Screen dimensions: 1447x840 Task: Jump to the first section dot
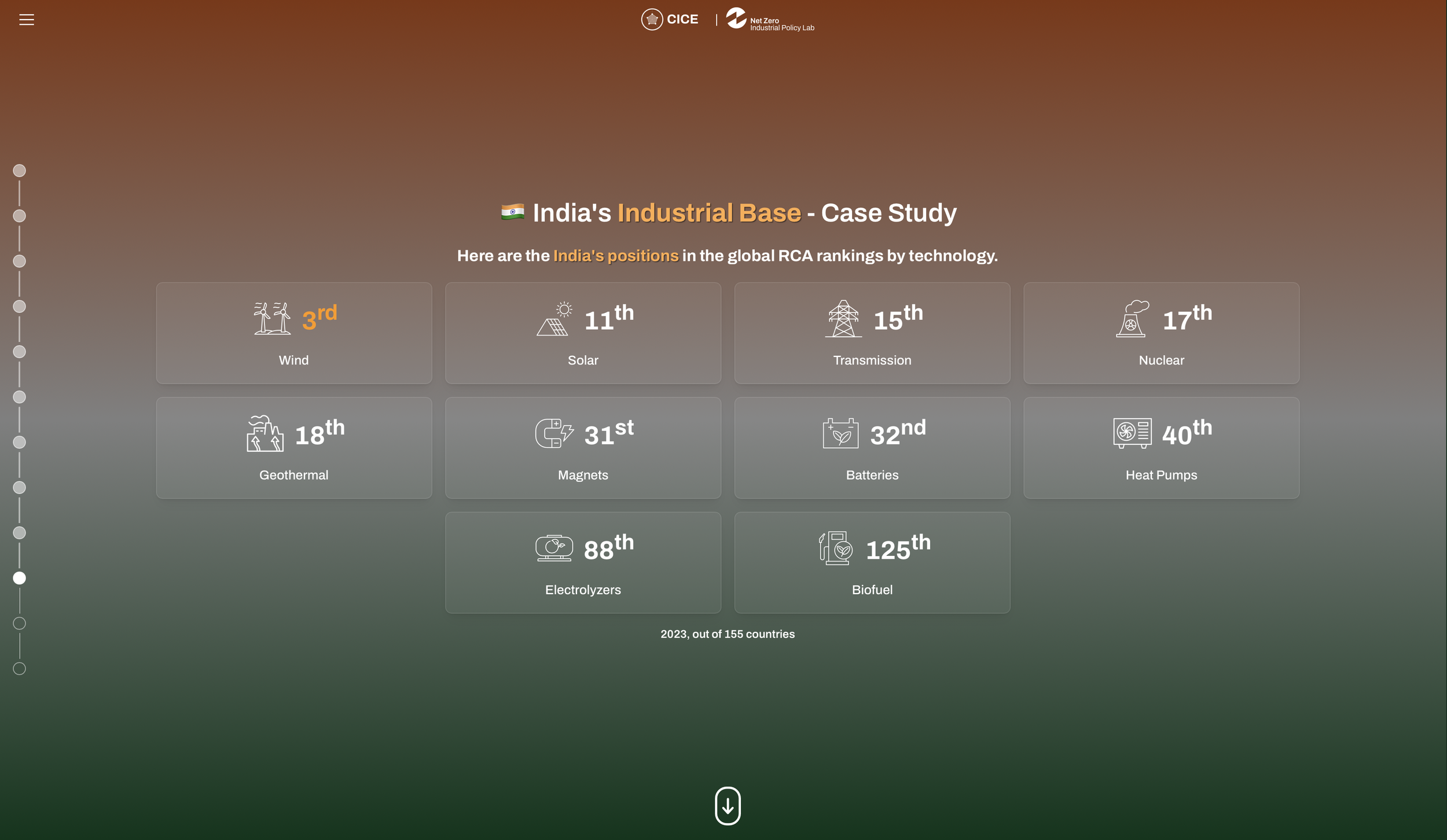[19, 171]
